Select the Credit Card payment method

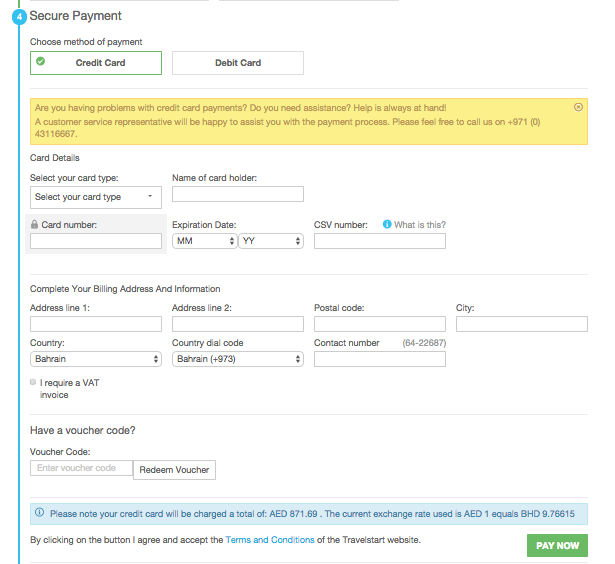click(96, 63)
